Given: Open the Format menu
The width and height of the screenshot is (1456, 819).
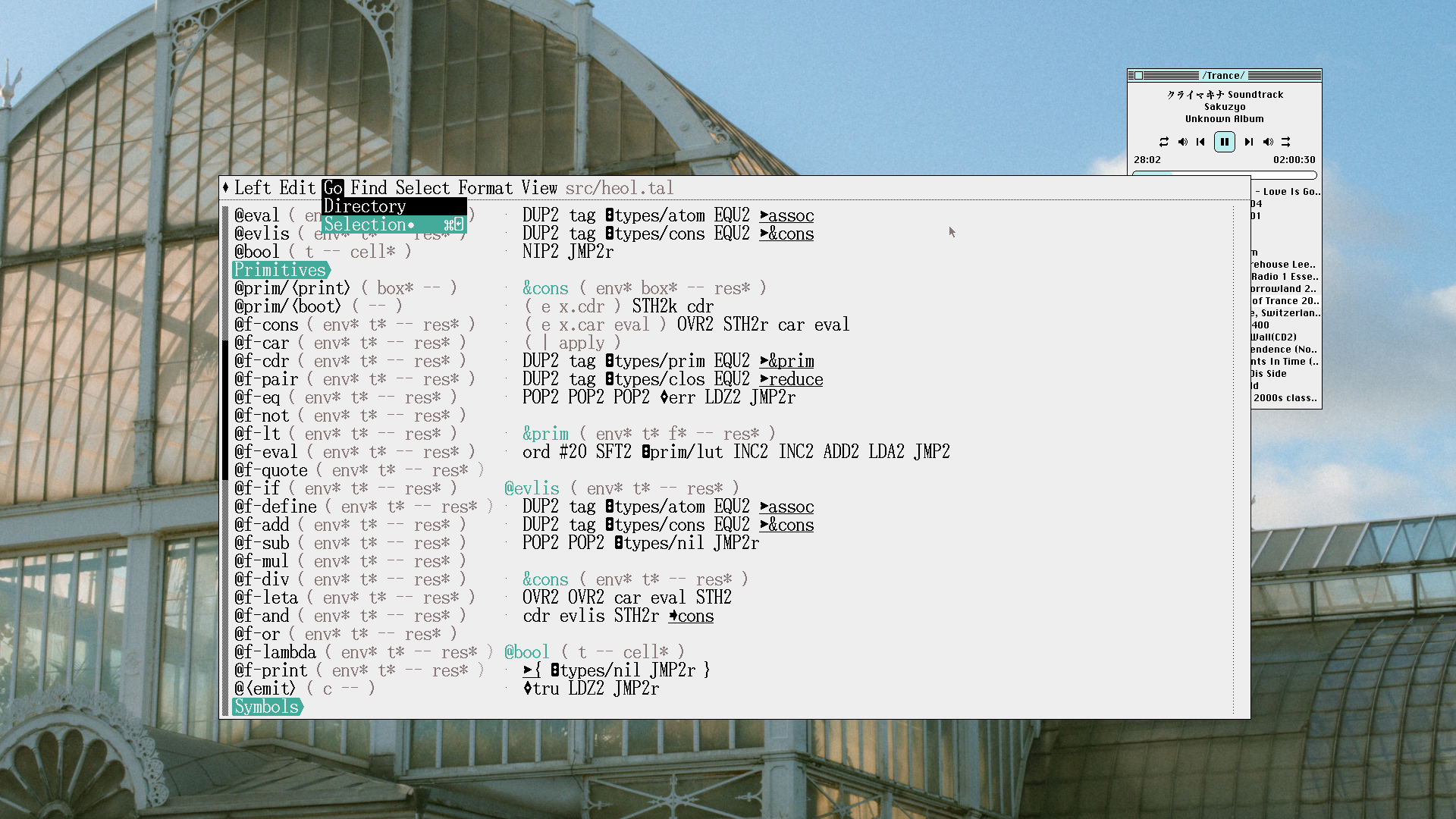Looking at the screenshot, I should 485,187.
